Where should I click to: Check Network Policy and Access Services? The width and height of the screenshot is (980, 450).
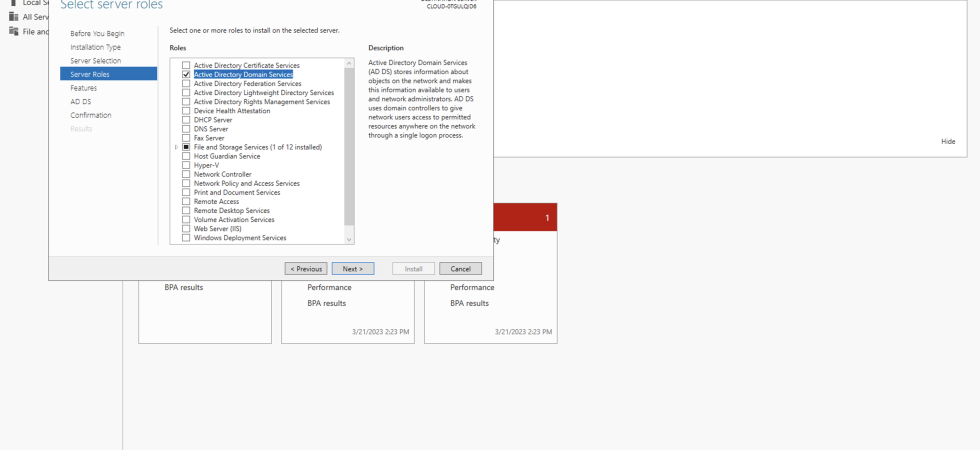coord(186,183)
